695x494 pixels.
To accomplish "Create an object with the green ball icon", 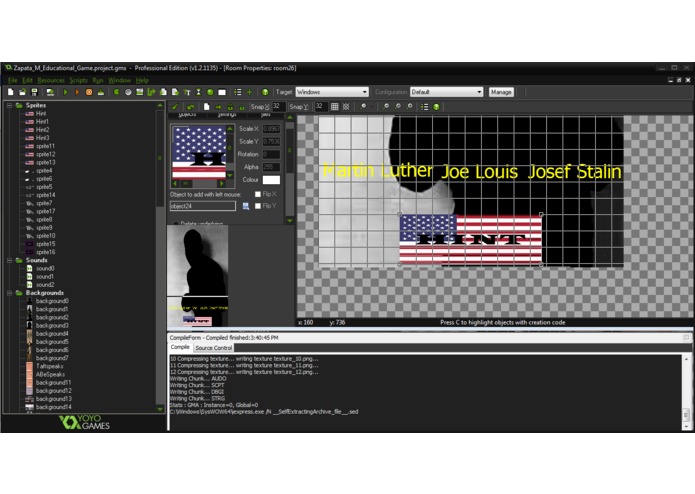I will pyautogui.click(x=210, y=92).
